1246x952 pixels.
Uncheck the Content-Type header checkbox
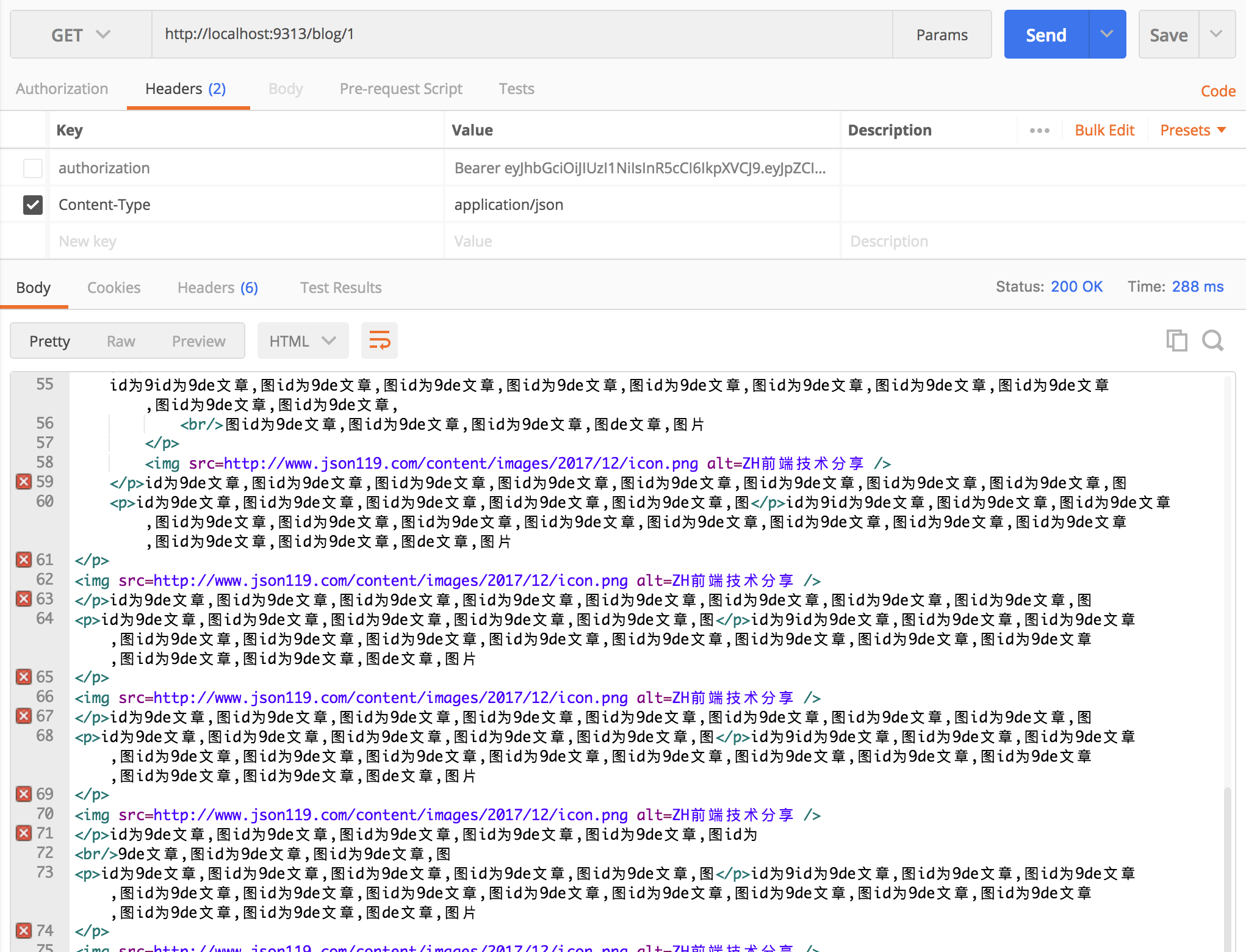(33, 204)
